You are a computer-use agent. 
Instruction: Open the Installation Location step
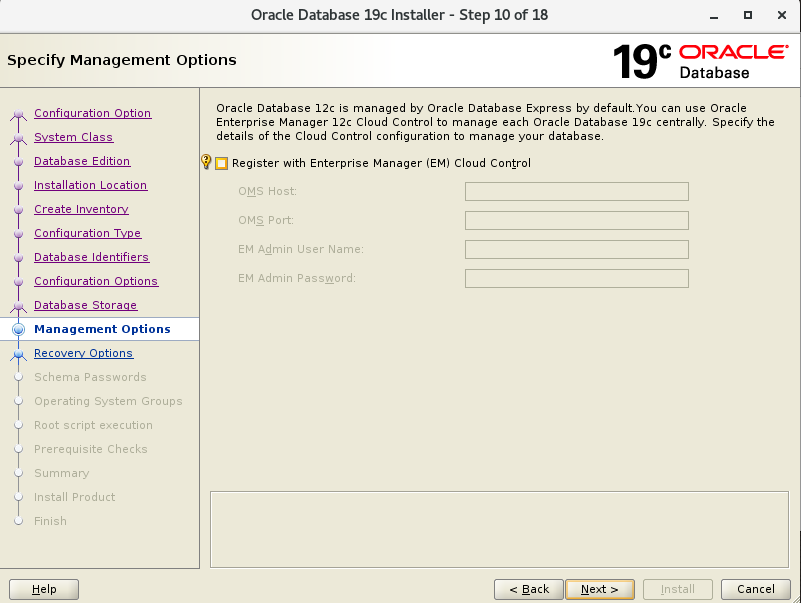coord(90,185)
